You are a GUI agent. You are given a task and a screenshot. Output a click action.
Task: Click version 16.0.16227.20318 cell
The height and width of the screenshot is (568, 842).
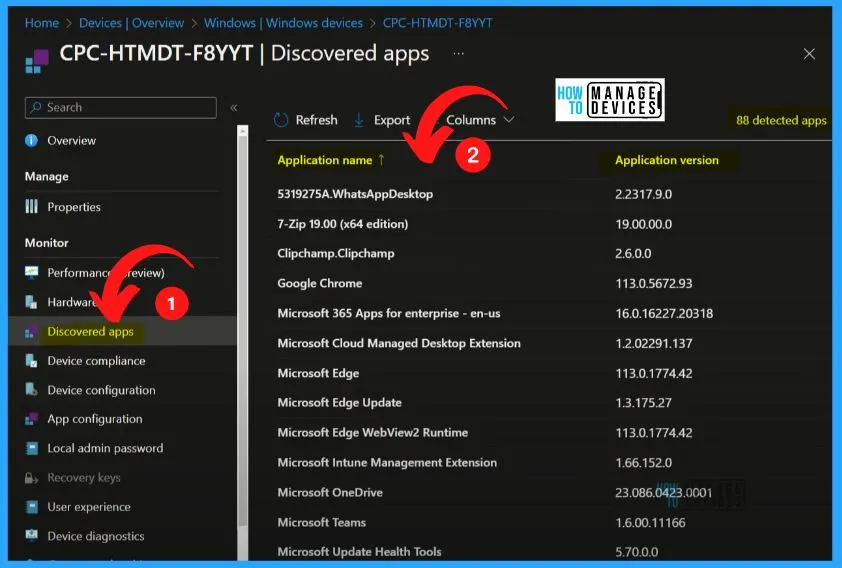[x=664, y=314]
